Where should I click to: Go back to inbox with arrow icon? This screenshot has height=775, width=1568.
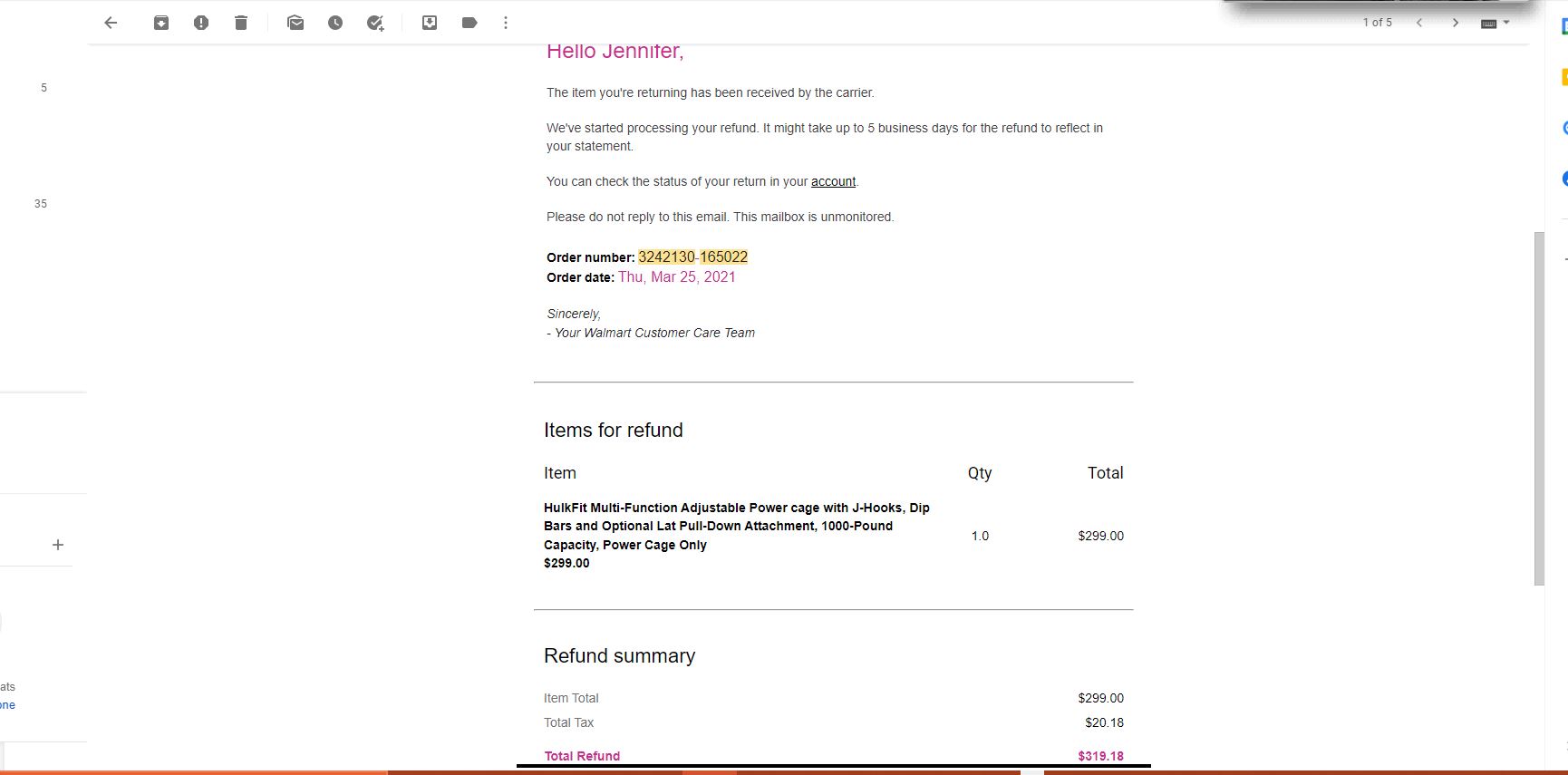111,23
